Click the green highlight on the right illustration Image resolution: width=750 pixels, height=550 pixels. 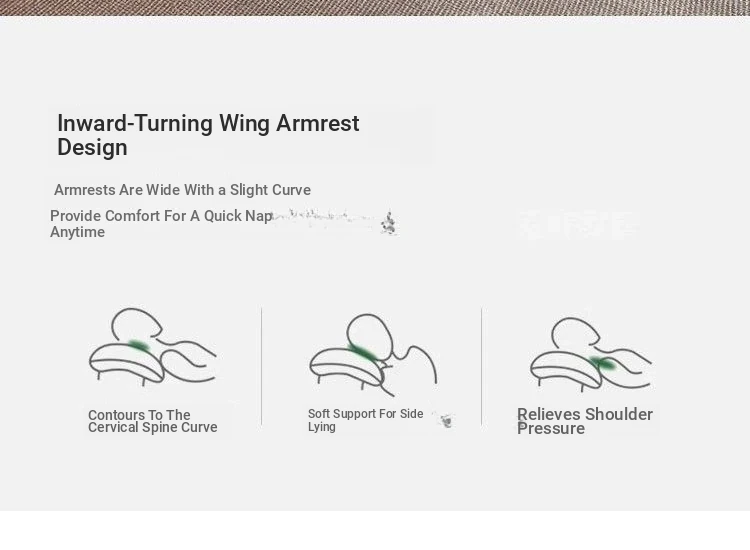pyautogui.click(x=603, y=363)
